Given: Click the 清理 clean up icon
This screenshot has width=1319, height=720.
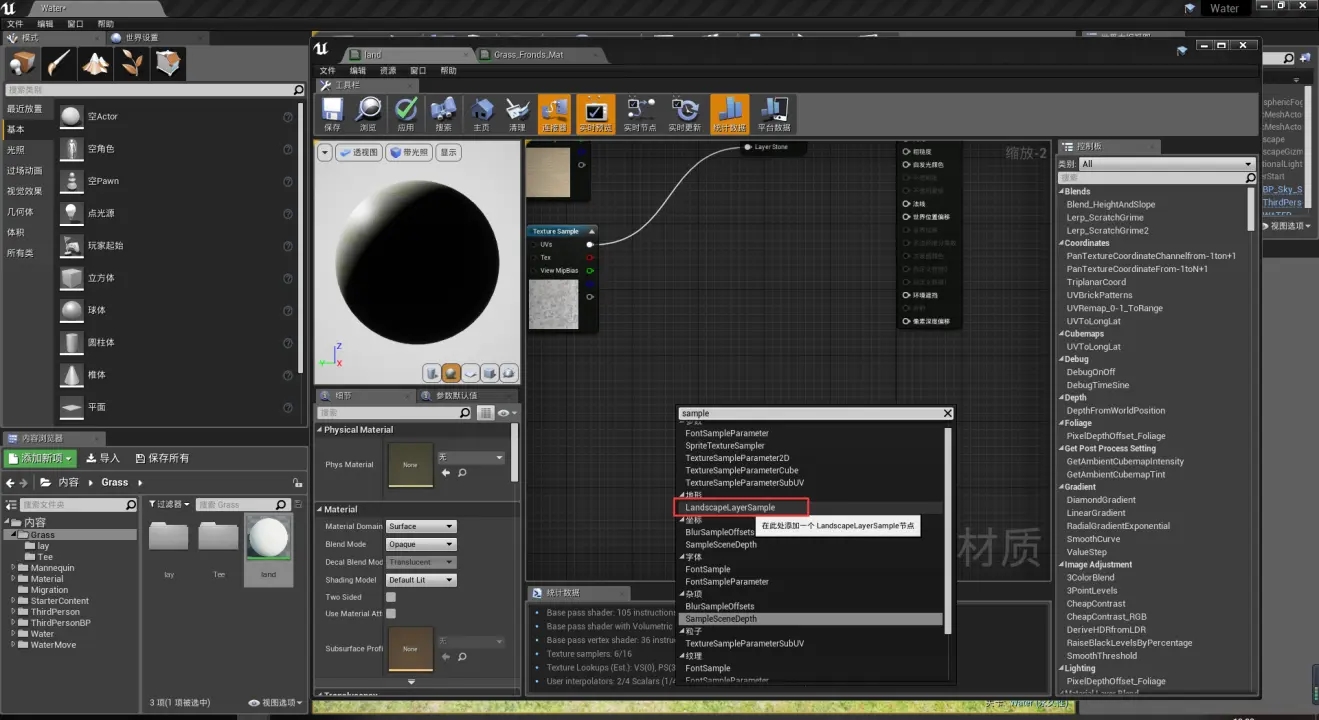Looking at the screenshot, I should click(517, 110).
